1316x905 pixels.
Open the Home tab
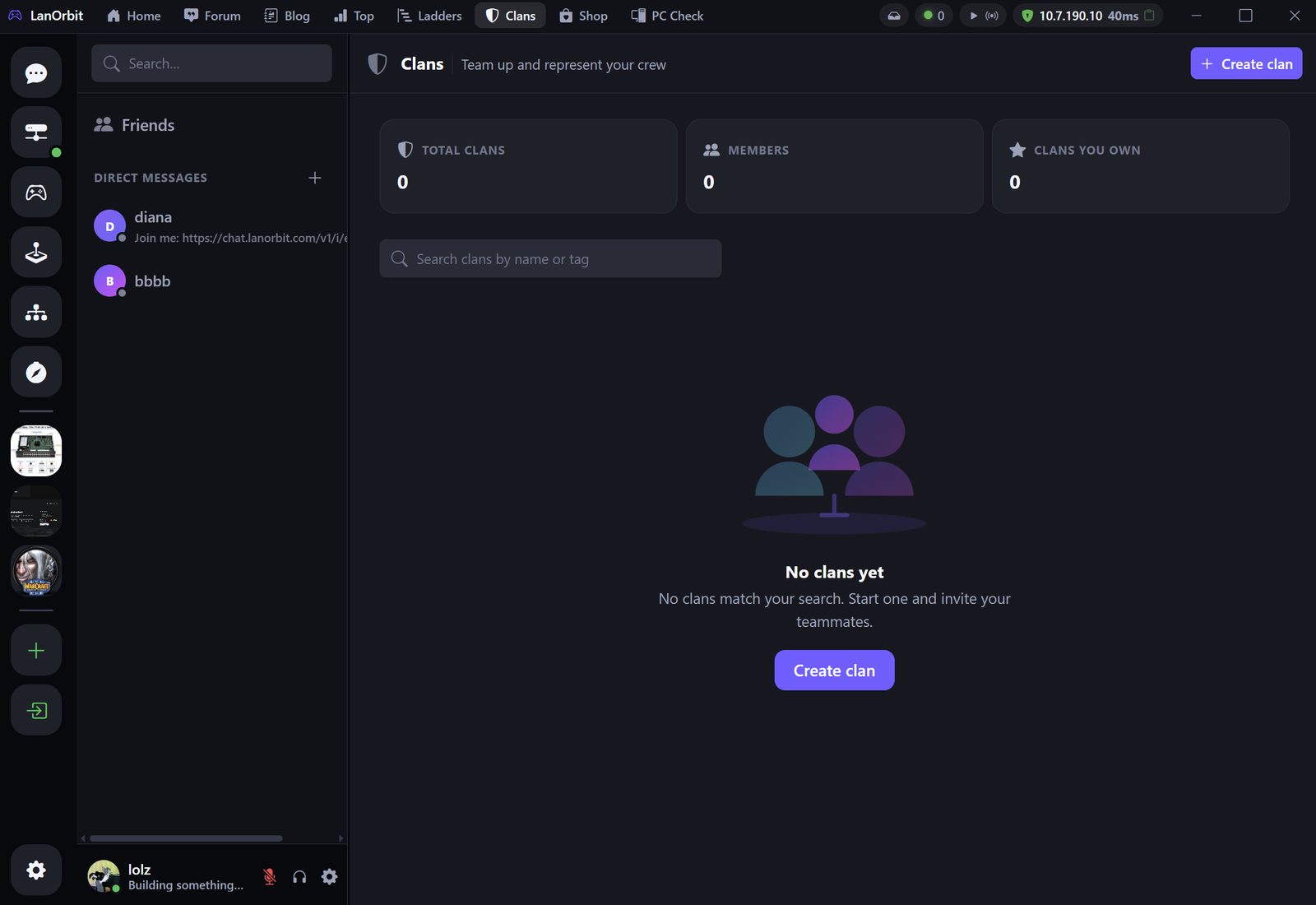pos(133,16)
